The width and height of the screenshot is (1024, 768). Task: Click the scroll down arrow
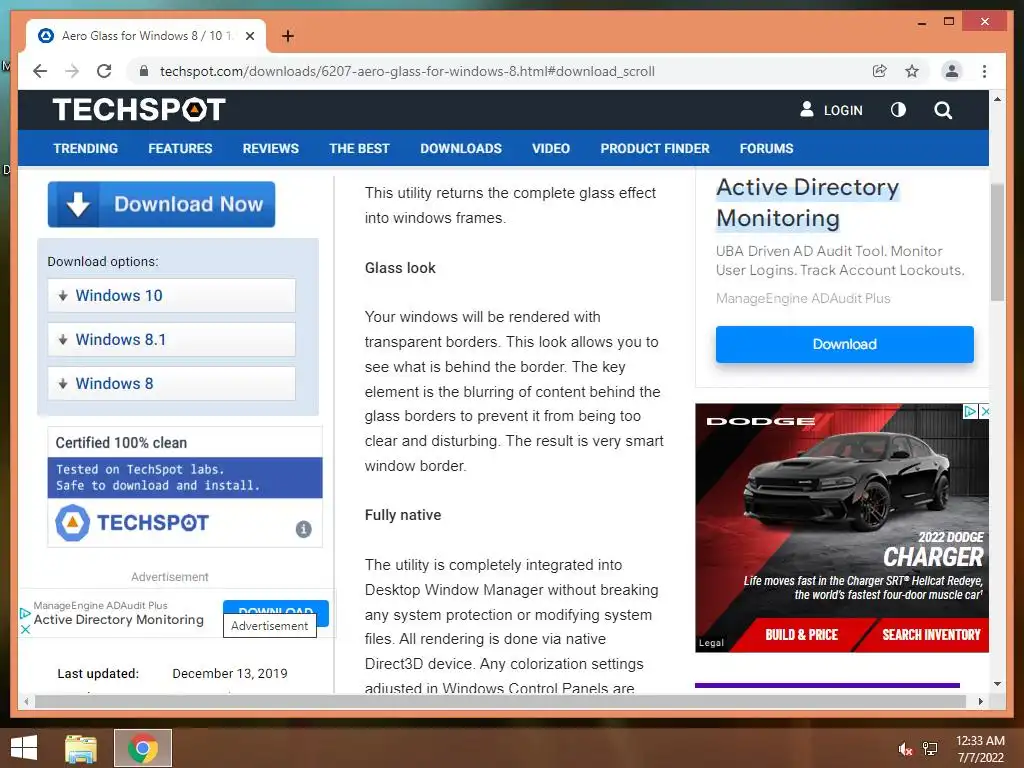(x=997, y=684)
